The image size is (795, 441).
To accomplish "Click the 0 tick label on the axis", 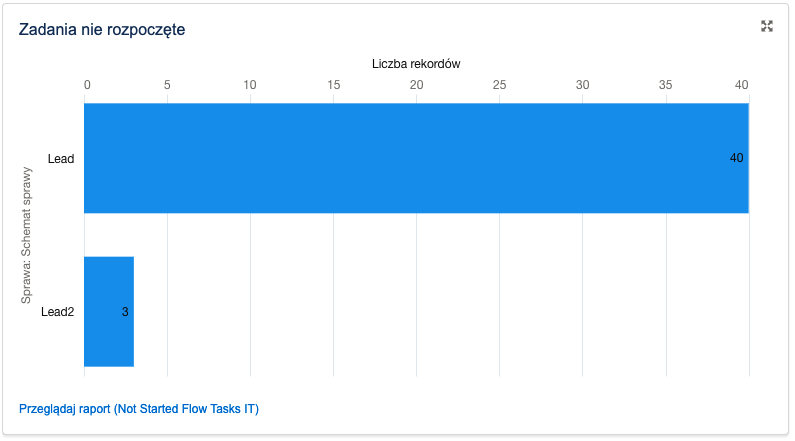I will (x=87, y=85).
